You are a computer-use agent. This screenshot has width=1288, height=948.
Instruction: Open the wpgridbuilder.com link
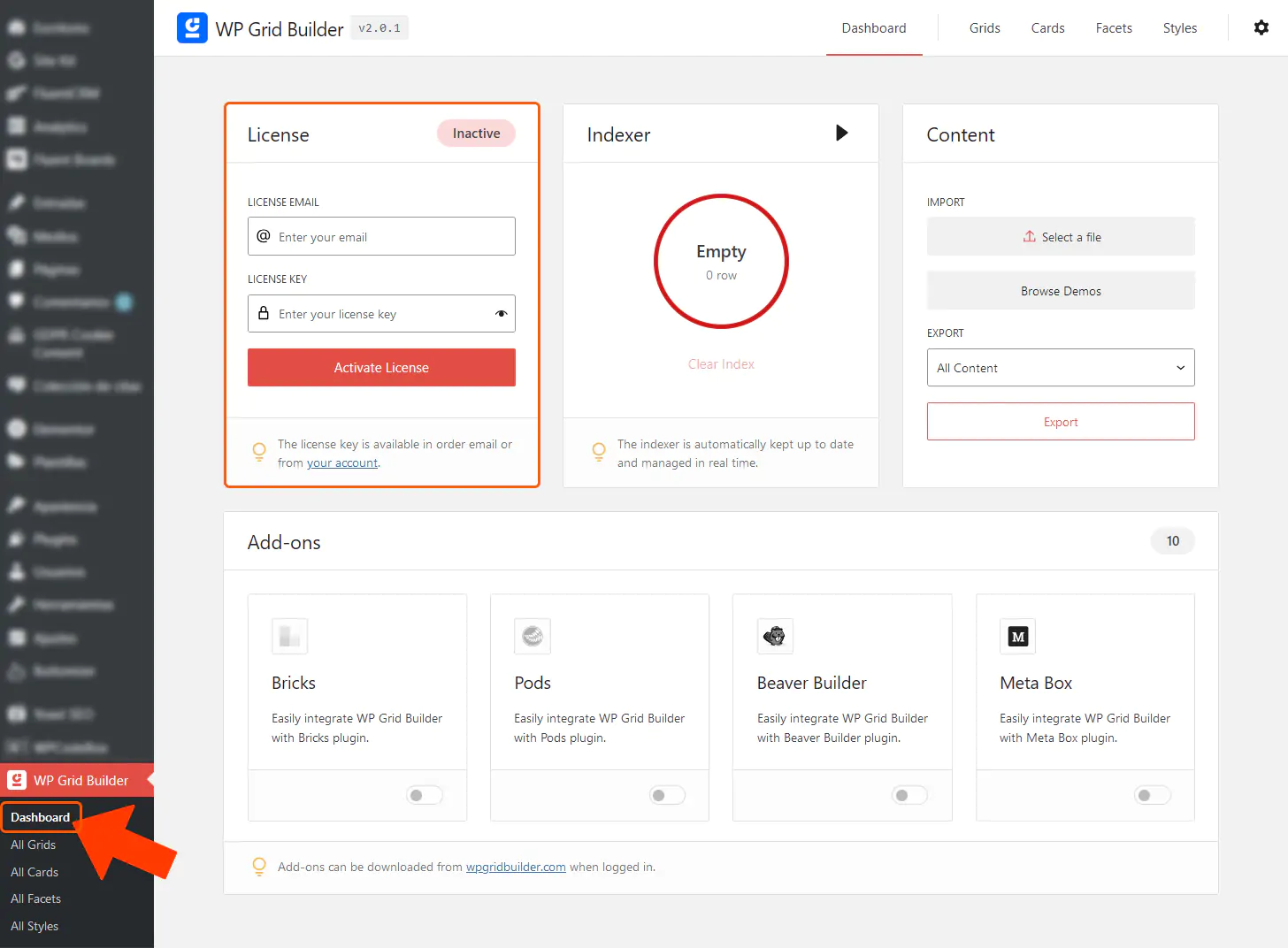pyautogui.click(x=516, y=867)
